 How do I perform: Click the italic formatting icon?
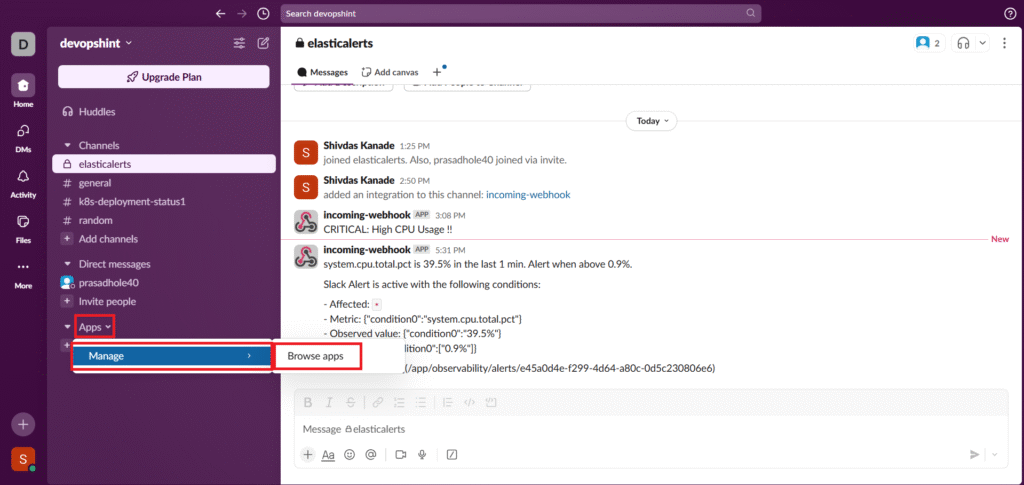coord(330,402)
